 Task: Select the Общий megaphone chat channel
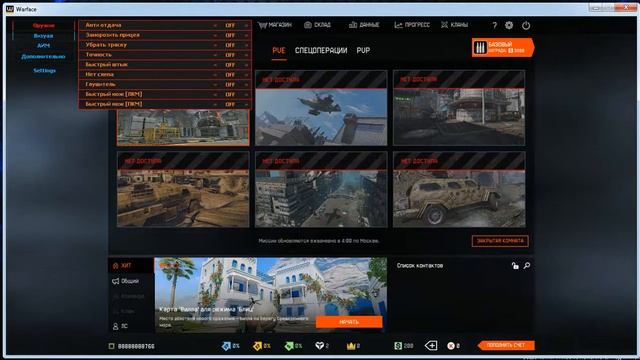coord(125,281)
